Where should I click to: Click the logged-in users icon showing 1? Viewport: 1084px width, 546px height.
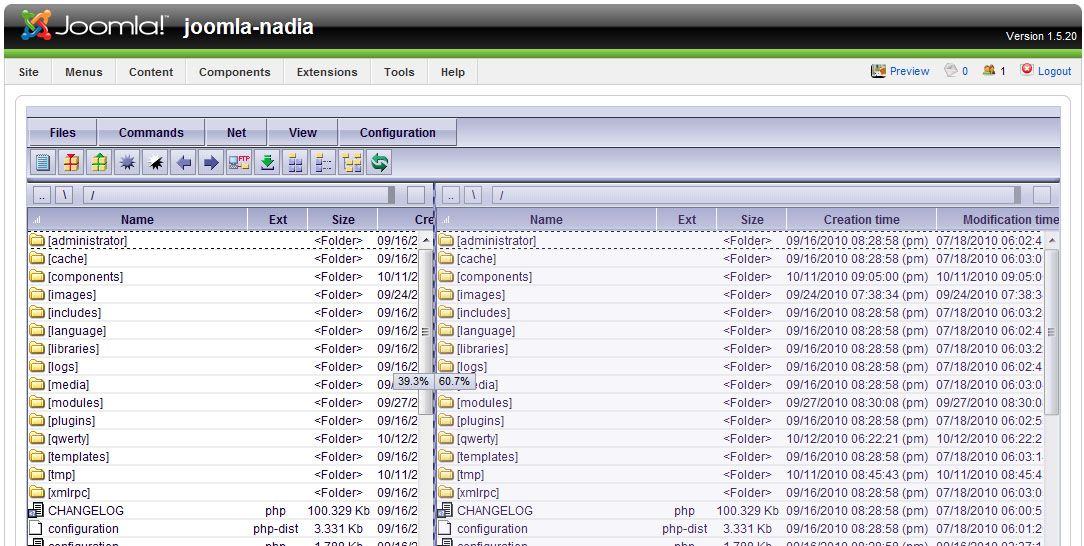point(989,70)
